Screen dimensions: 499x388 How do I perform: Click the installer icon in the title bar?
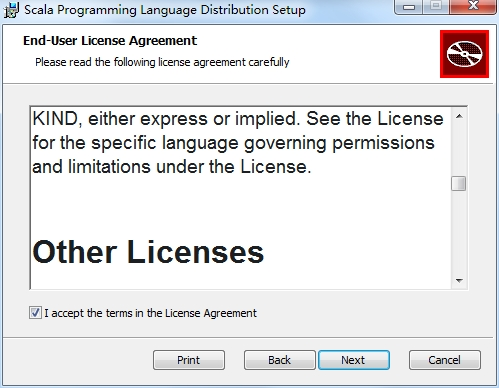pos(11,10)
